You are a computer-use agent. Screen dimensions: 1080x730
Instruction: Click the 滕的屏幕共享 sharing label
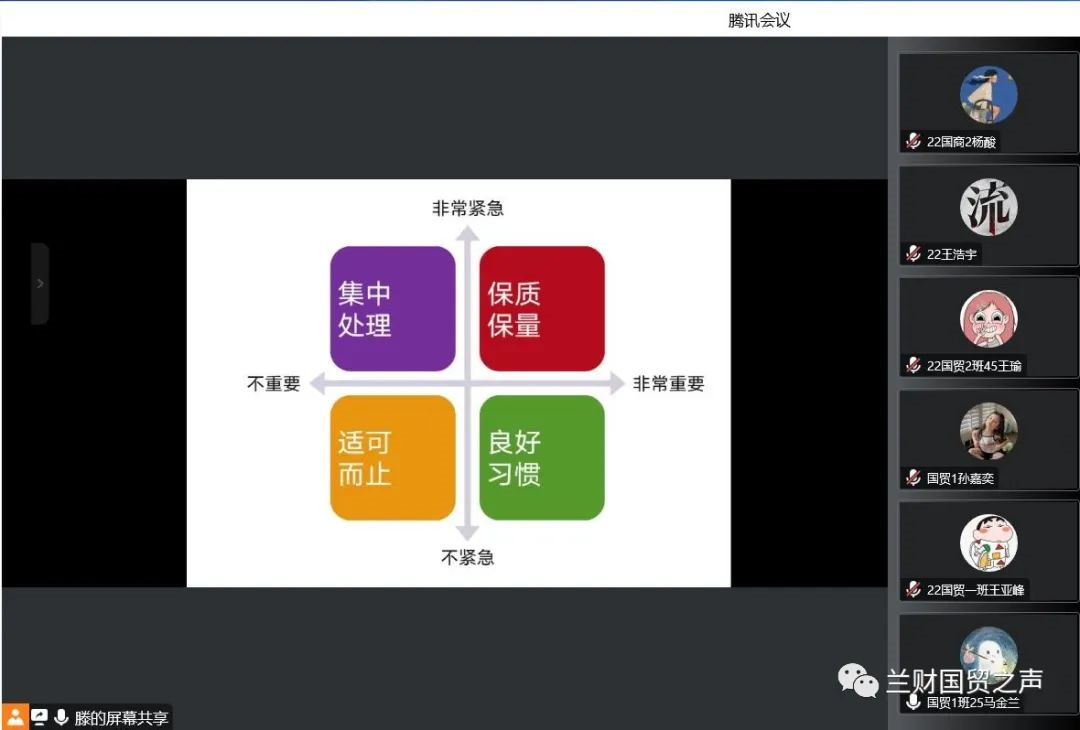click(x=121, y=718)
